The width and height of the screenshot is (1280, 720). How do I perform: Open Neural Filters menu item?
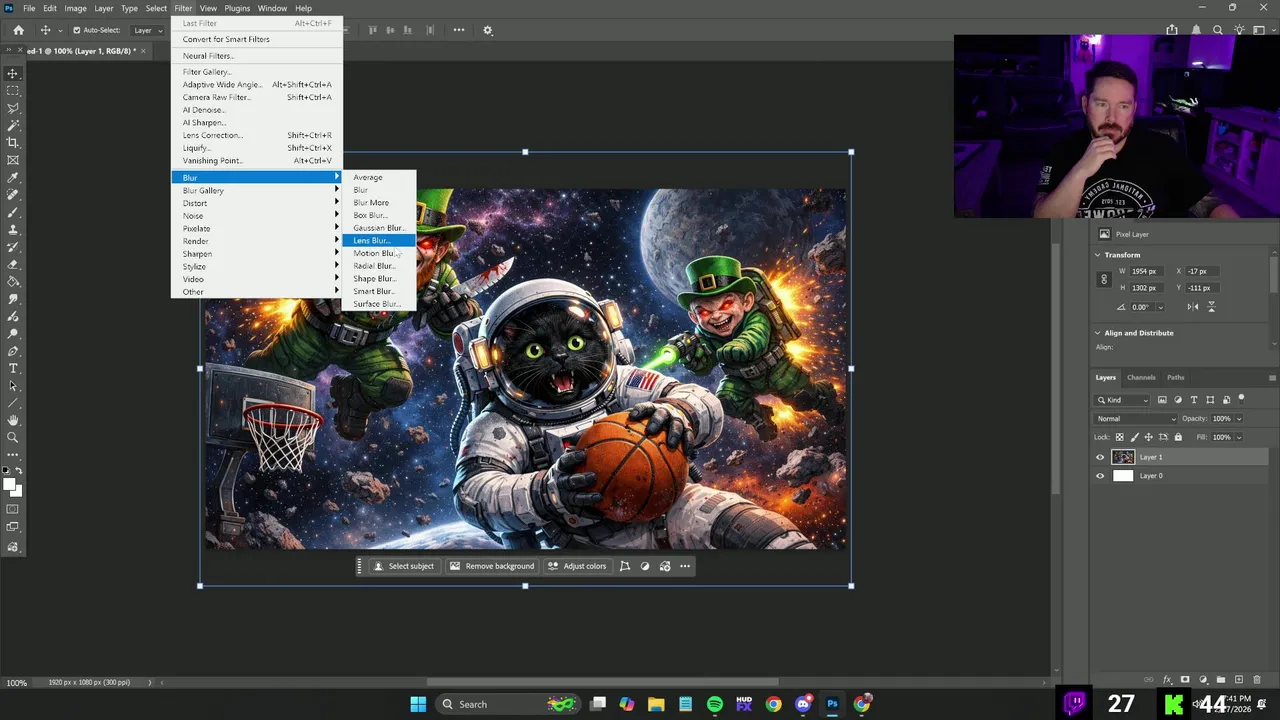pos(257,56)
